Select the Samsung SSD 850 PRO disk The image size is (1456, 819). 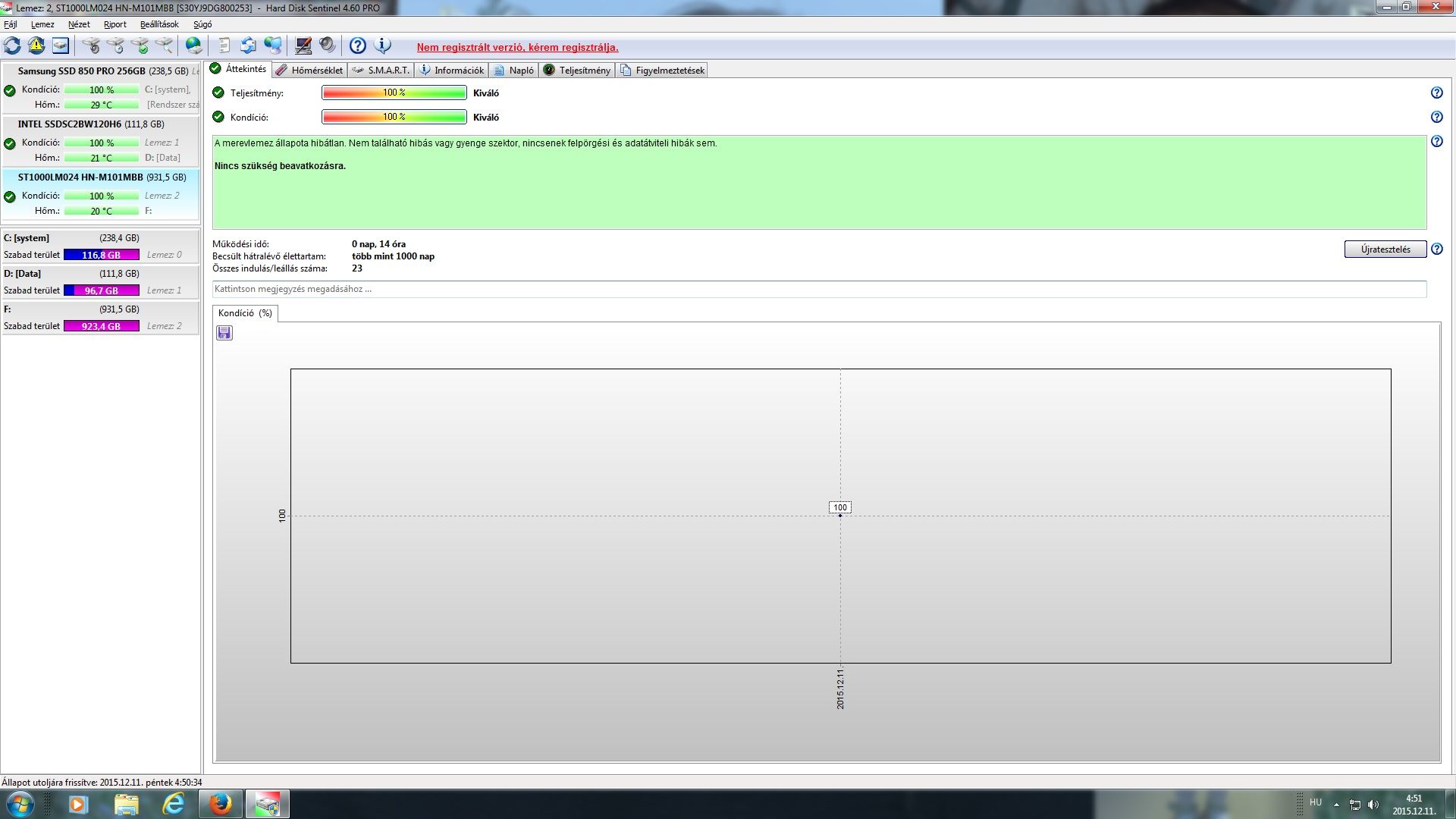pos(82,71)
